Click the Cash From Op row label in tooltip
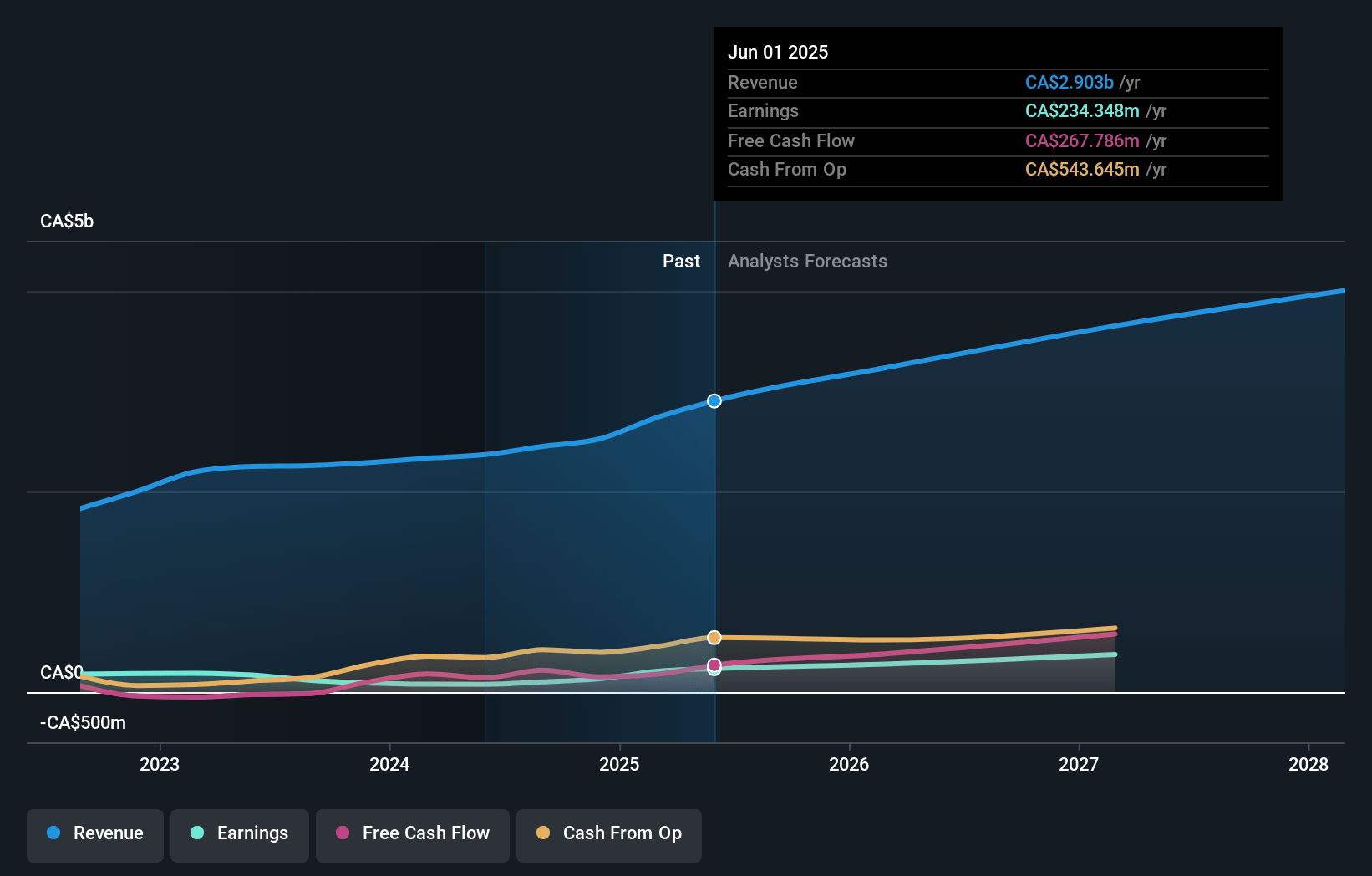This screenshot has width=1372, height=876. click(x=787, y=170)
